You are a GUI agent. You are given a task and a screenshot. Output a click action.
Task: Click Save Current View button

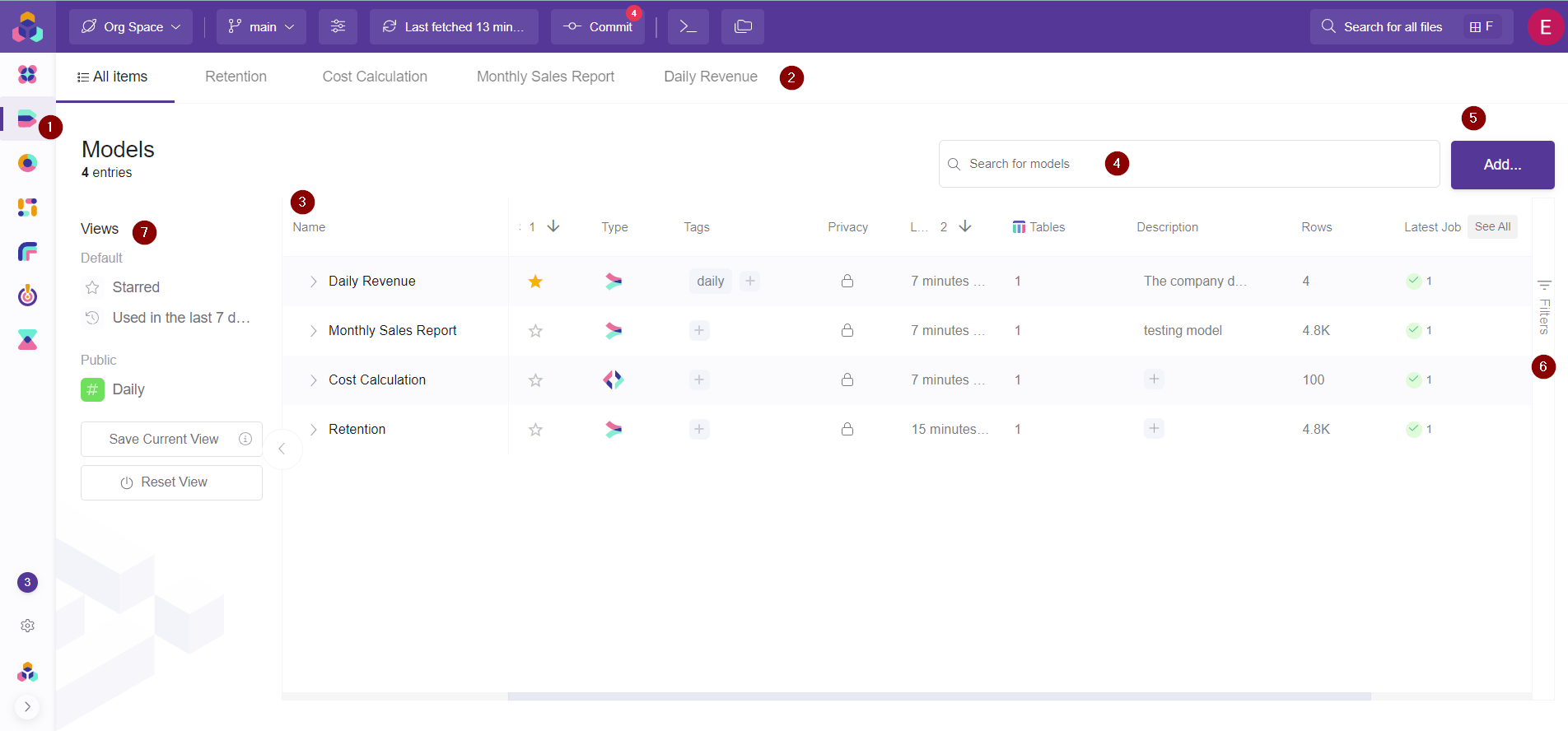171,439
